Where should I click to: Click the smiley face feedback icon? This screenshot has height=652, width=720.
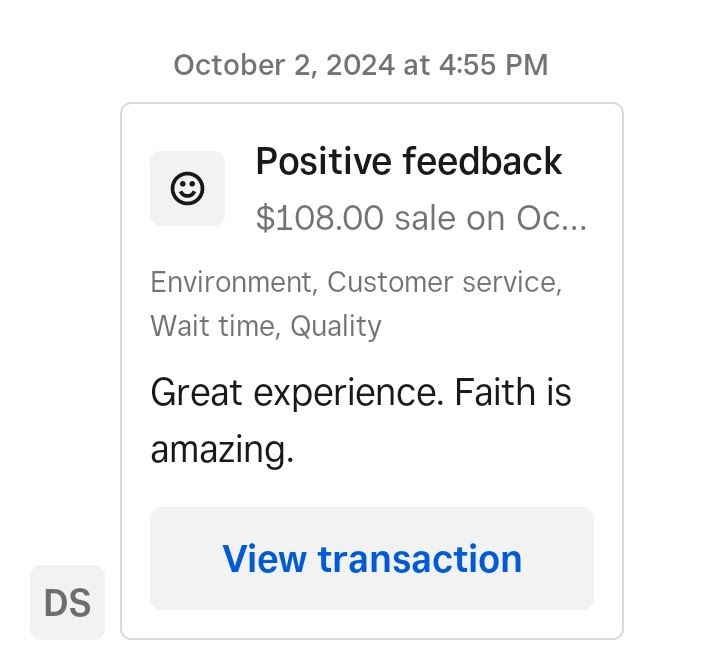187,188
